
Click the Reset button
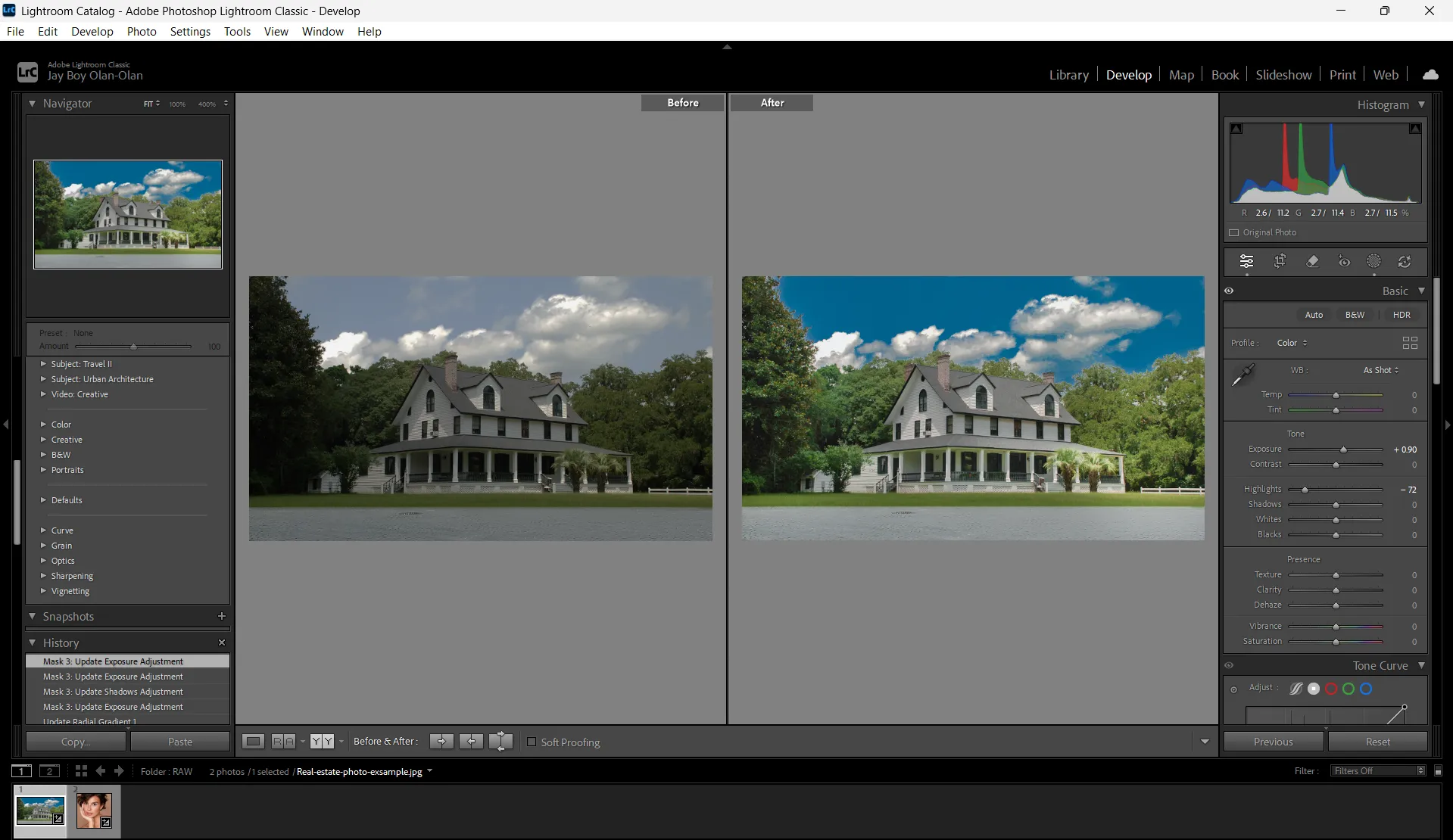(x=1377, y=742)
